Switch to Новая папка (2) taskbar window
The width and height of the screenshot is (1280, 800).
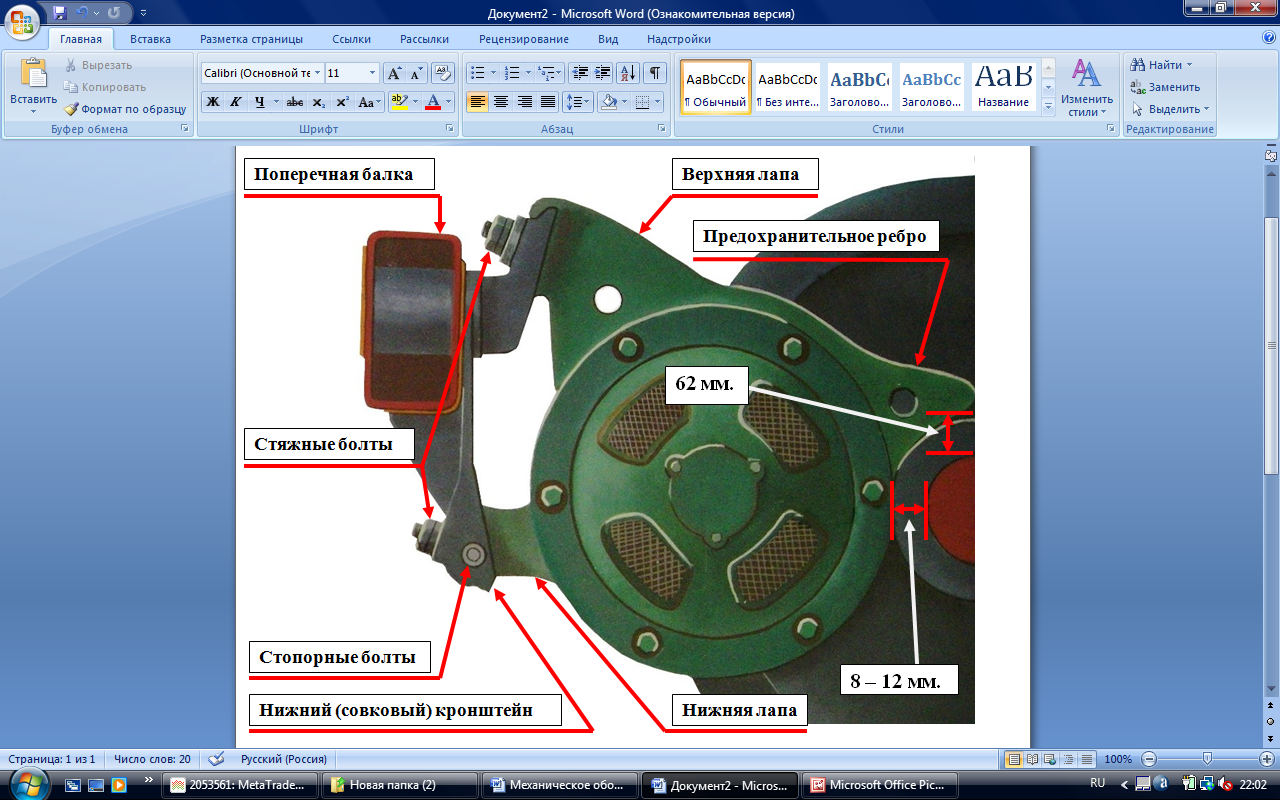400,785
